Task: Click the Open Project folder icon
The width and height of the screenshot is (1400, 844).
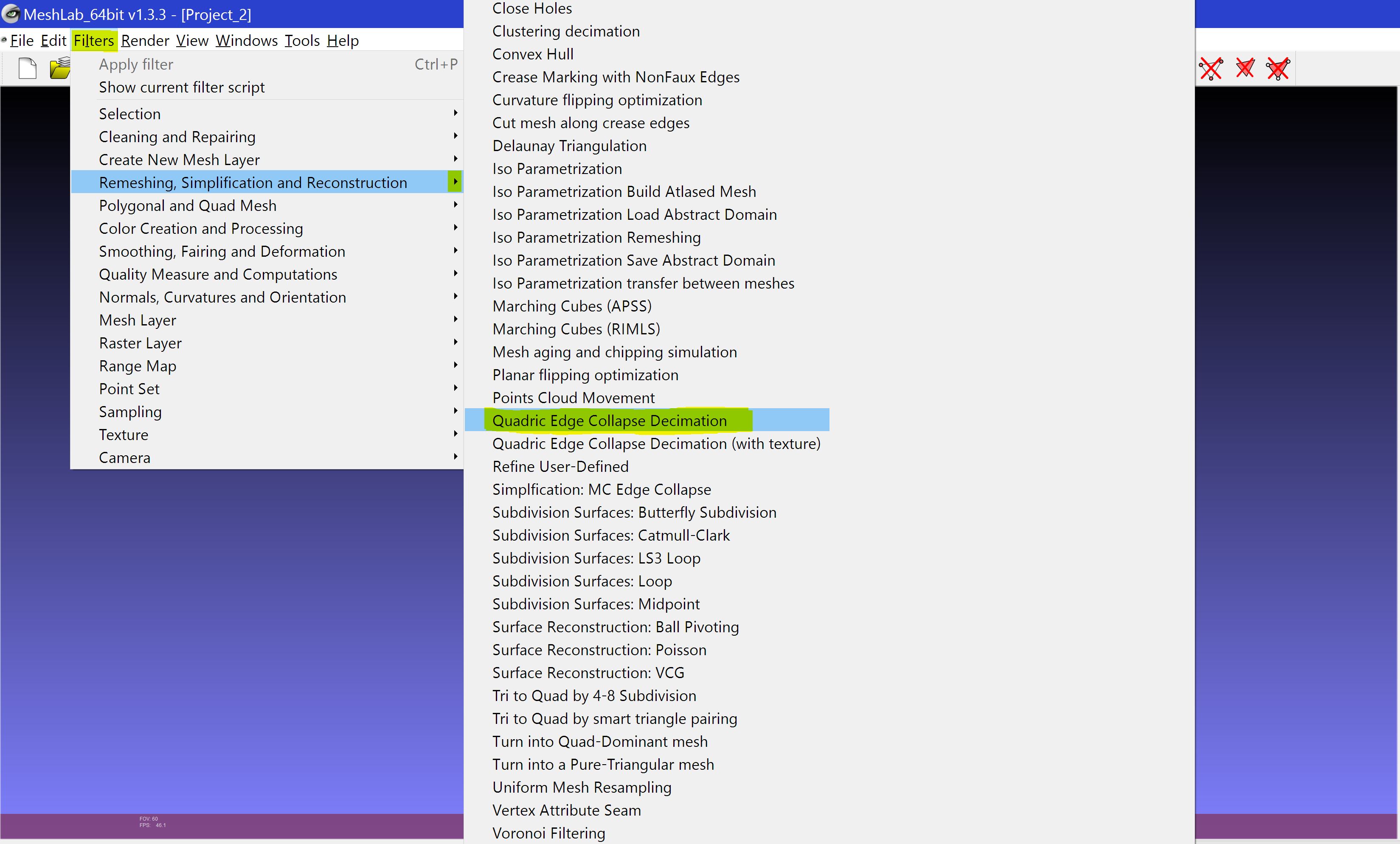Action: [x=60, y=69]
